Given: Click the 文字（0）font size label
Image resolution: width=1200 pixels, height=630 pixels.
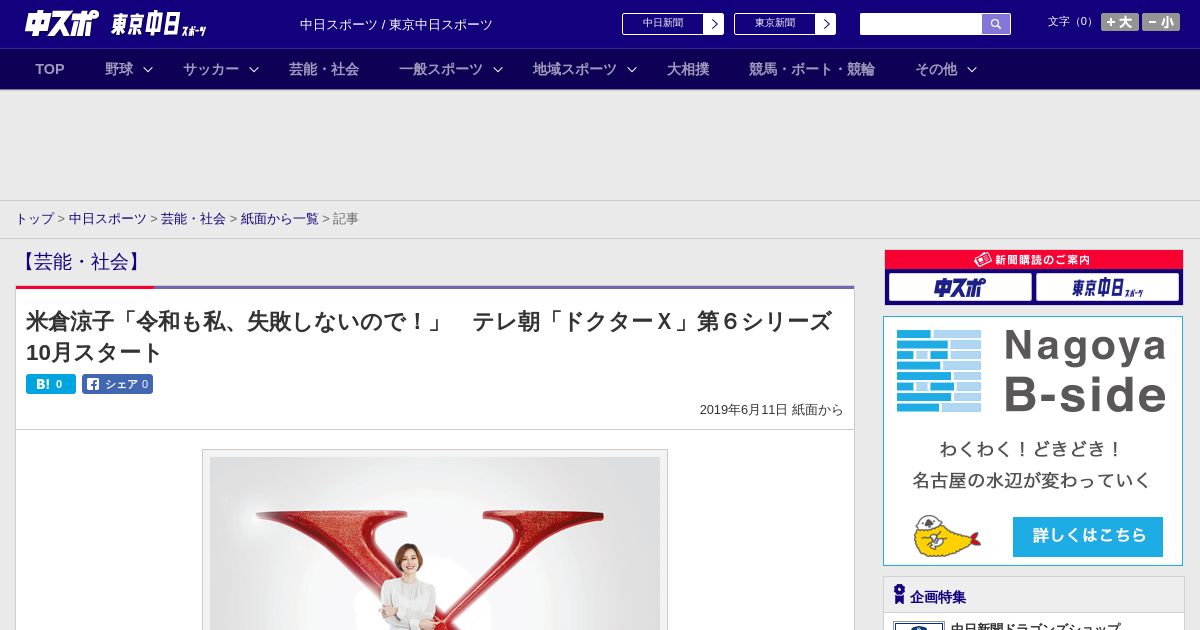Looking at the screenshot, I should [1071, 22].
